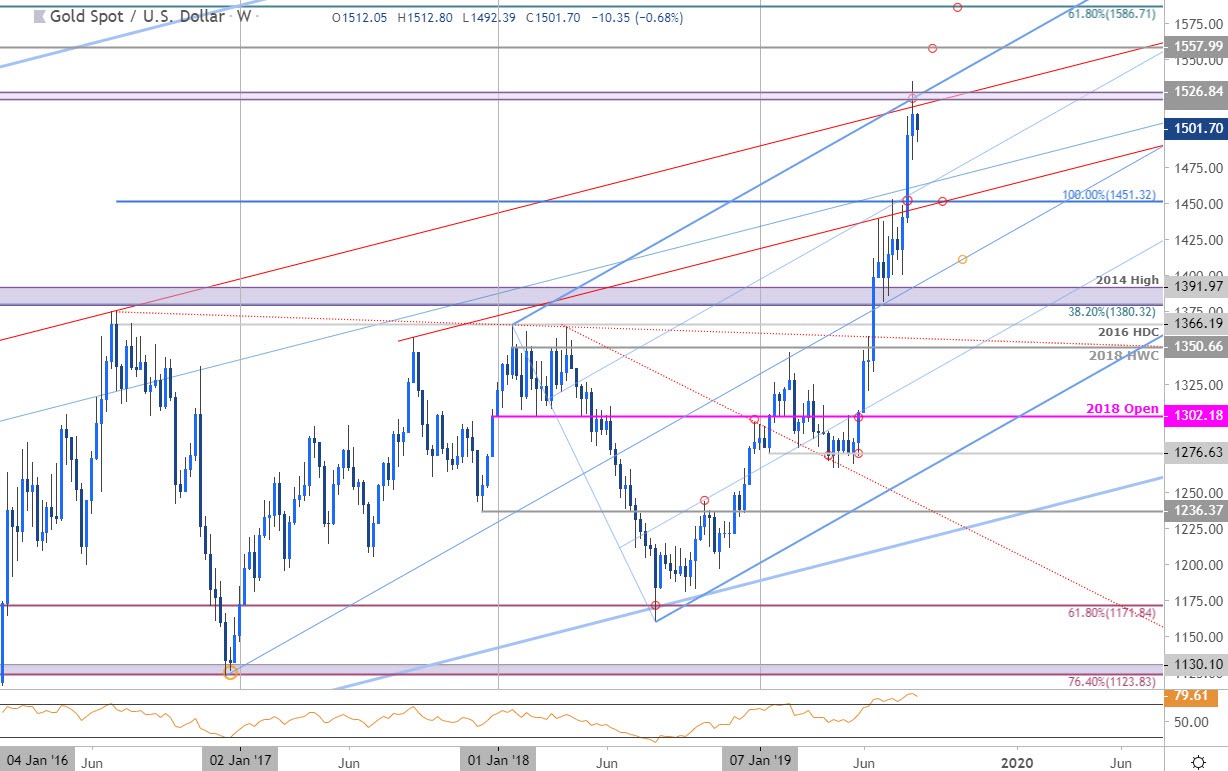Click the RSI value label 79.61
Image resolution: width=1228 pixels, height=771 pixels.
point(1190,697)
